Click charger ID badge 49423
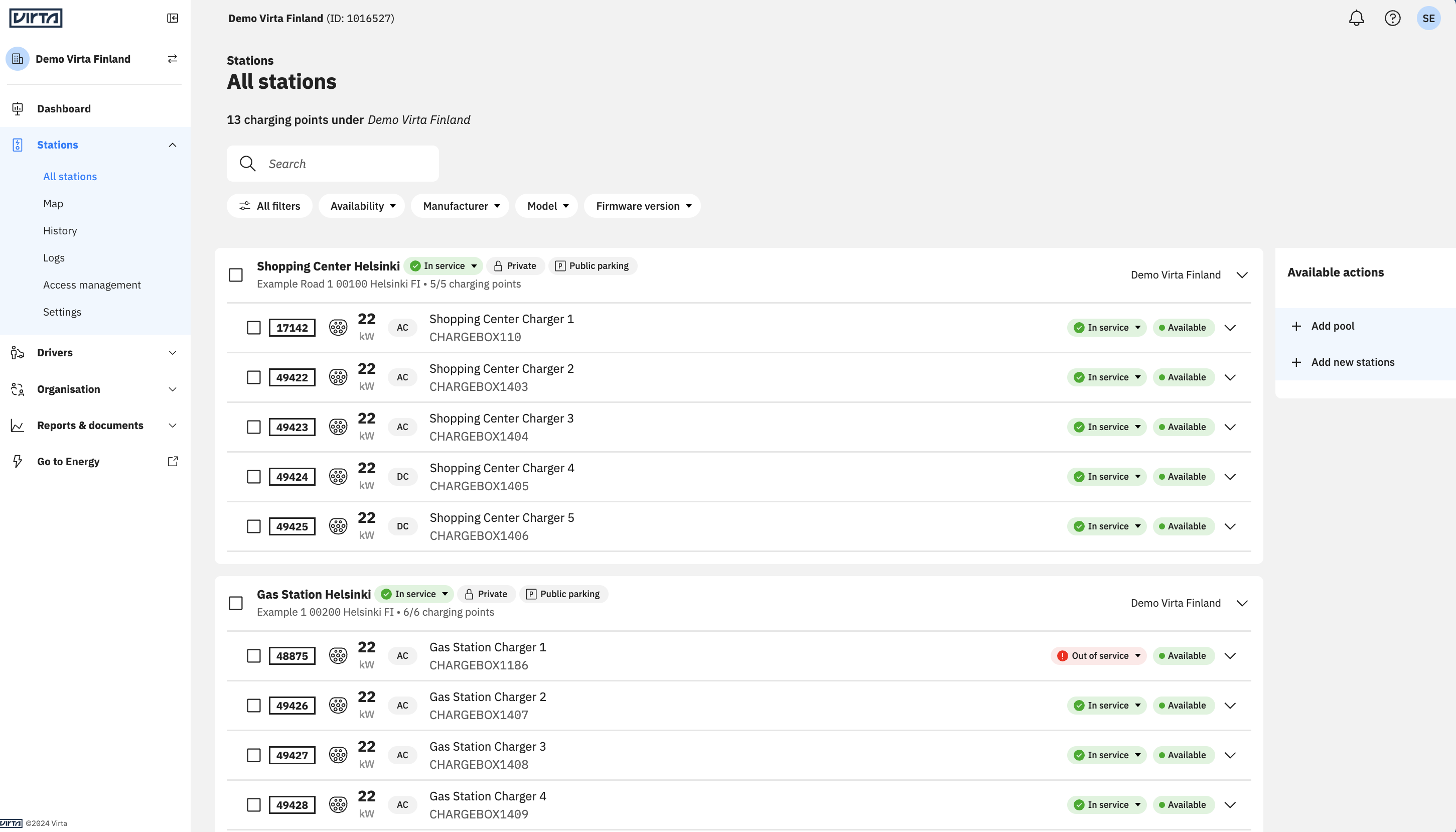 [292, 428]
